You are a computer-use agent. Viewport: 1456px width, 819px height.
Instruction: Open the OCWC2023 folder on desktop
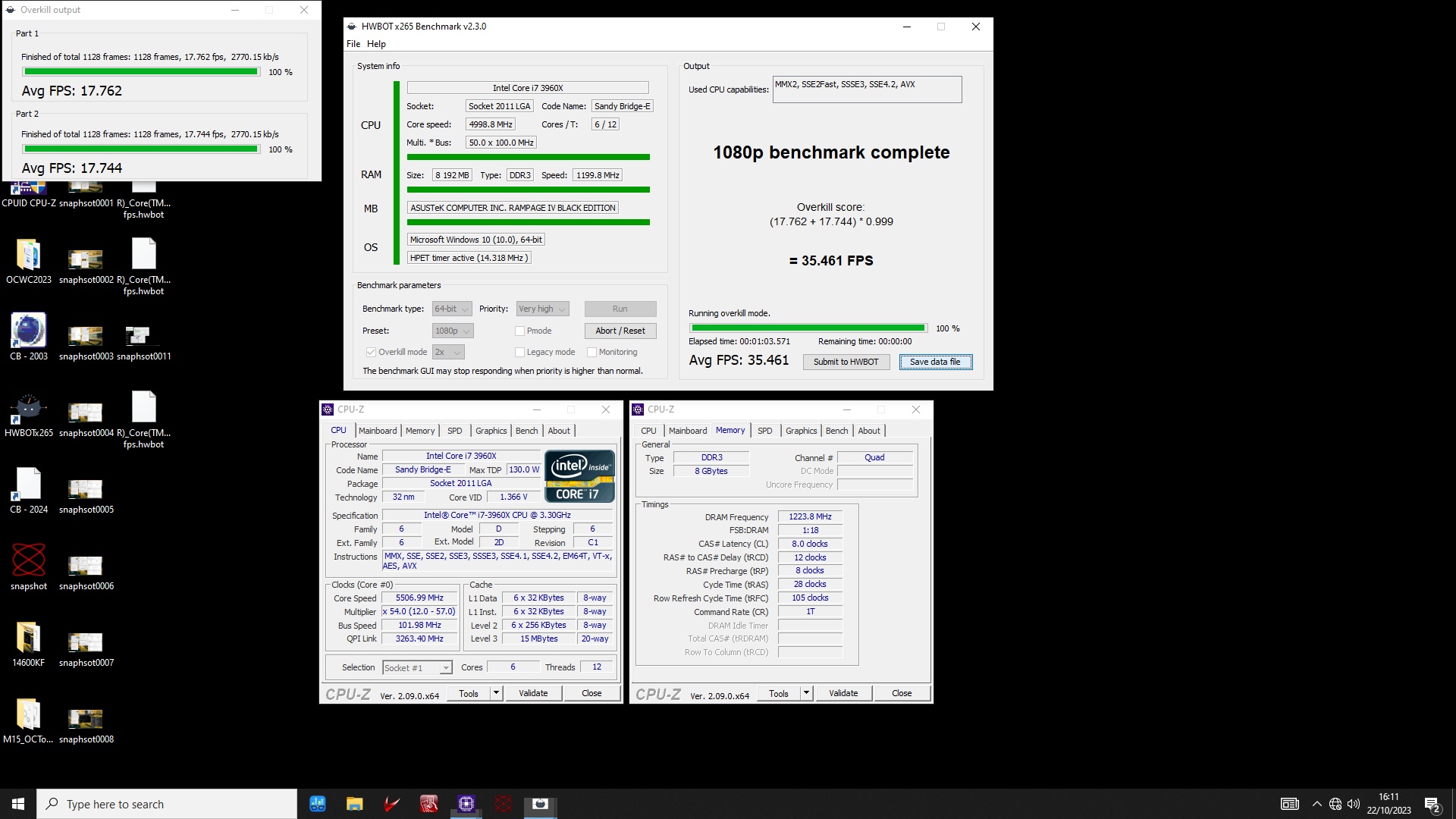click(x=28, y=261)
